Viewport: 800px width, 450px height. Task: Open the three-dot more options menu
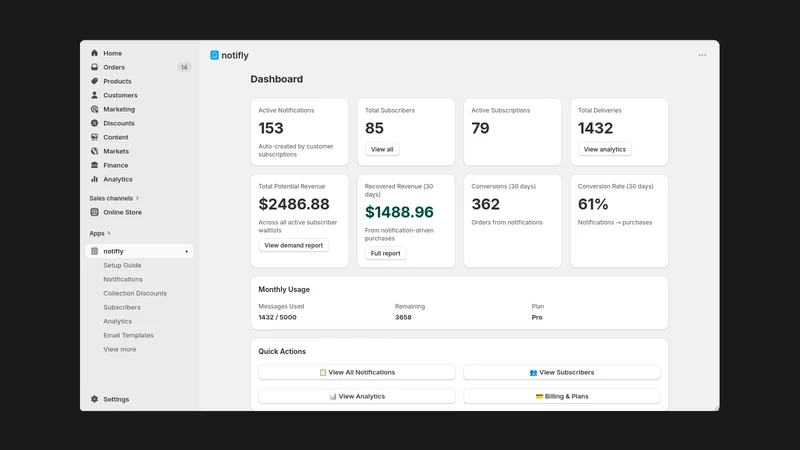tap(703, 55)
